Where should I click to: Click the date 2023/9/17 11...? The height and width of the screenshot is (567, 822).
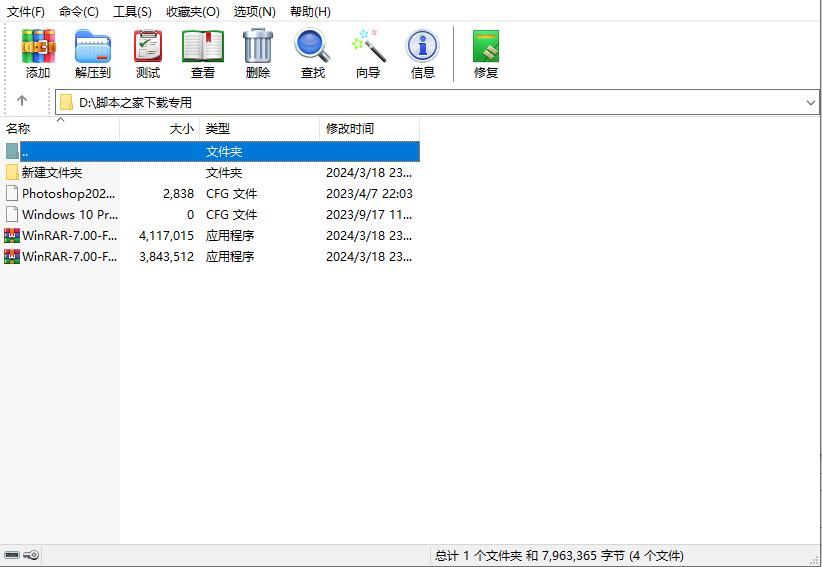(369, 214)
